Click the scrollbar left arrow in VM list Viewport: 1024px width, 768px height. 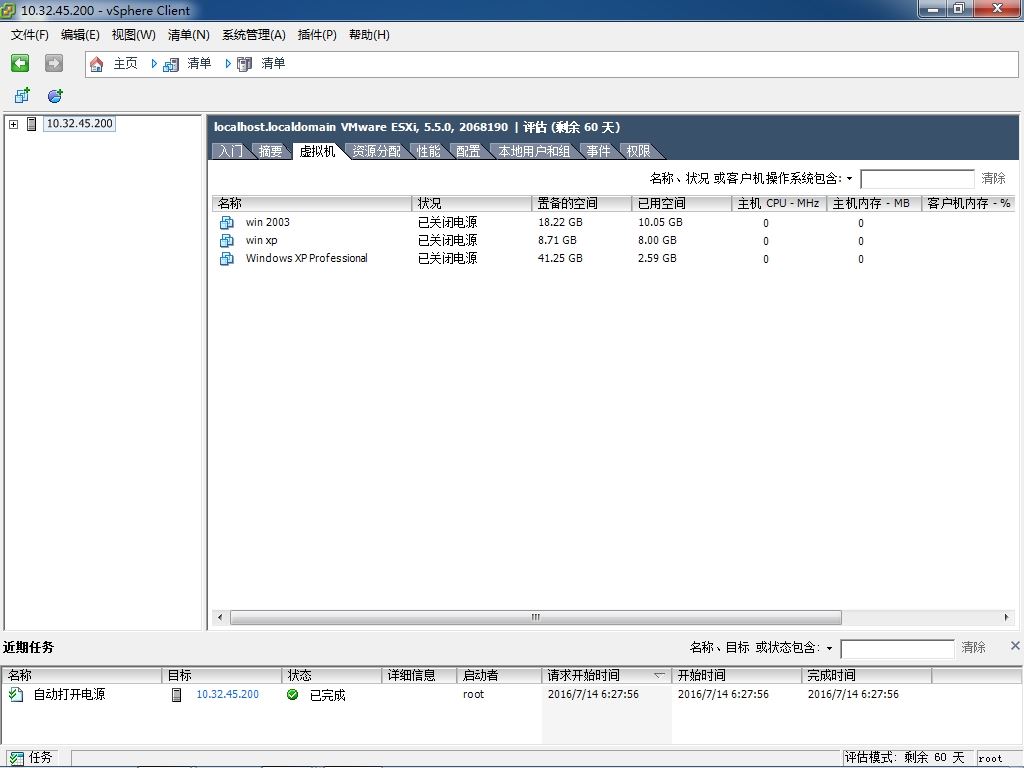tap(220, 617)
